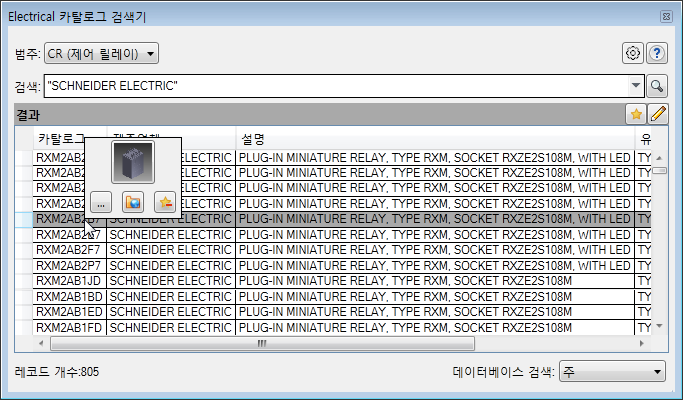
Task: Close the Electrical catalog browser window
Action: pos(666,17)
